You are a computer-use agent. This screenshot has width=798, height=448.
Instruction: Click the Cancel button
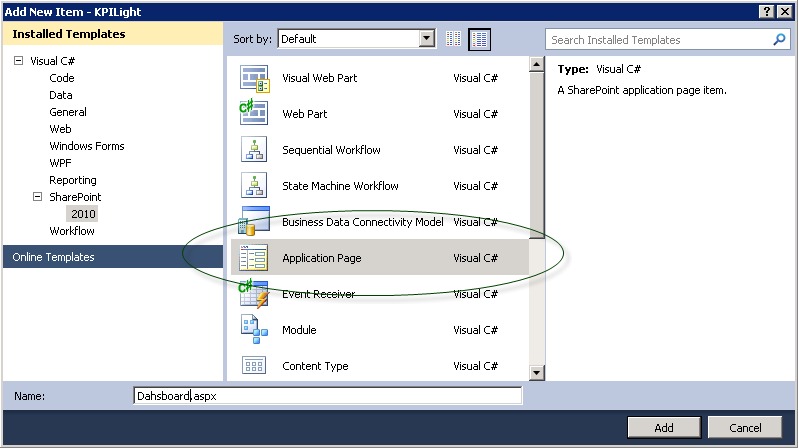click(745, 428)
